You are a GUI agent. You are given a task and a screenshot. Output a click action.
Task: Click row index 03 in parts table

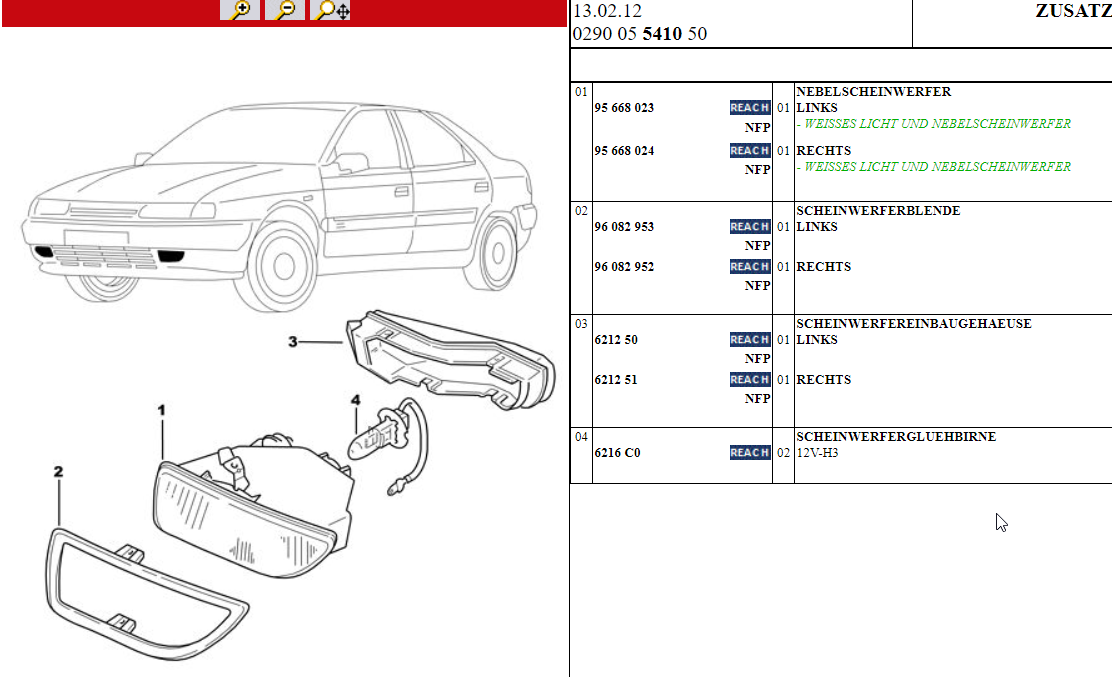(x=581, y=323)
